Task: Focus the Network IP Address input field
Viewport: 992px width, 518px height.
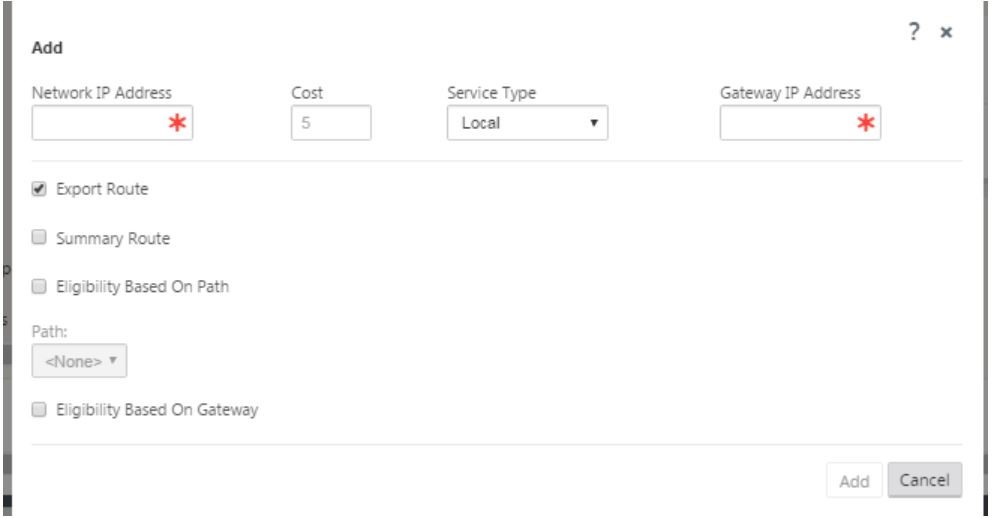Action: (x=112, y=123)
